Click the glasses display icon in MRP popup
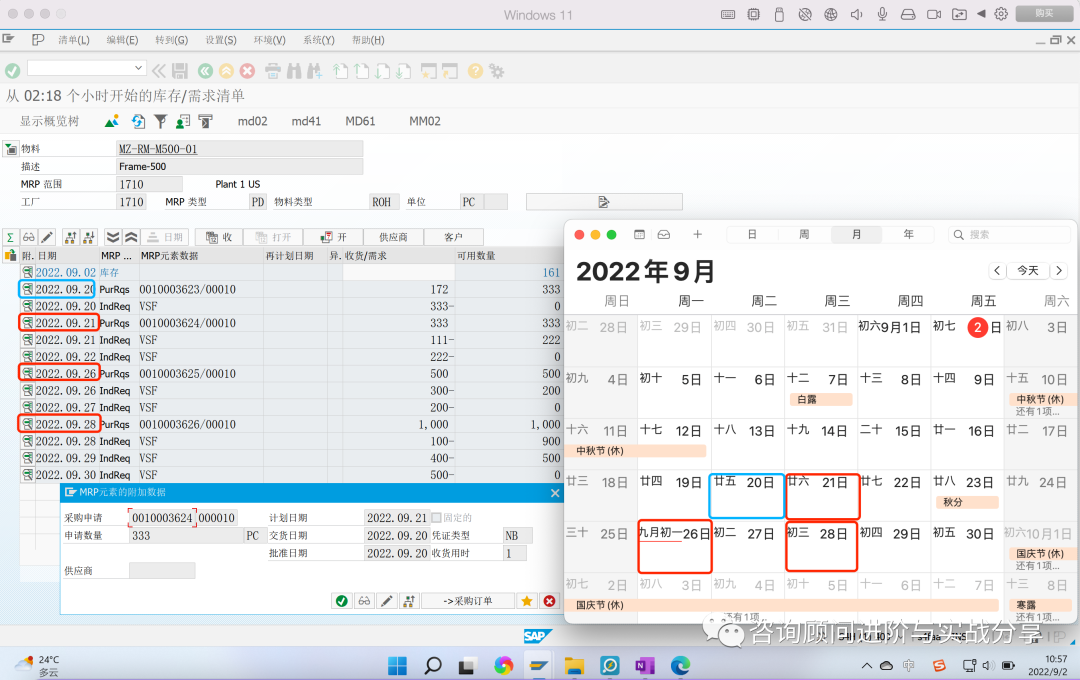 coord(364,601)
